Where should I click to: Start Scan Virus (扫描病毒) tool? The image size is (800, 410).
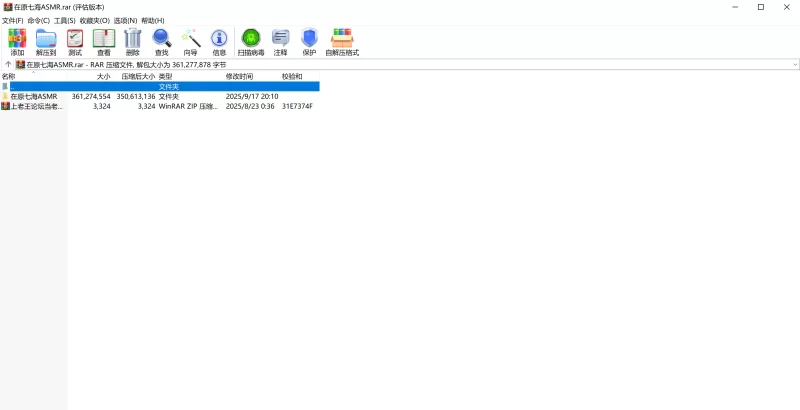click(x=251, y=42)
